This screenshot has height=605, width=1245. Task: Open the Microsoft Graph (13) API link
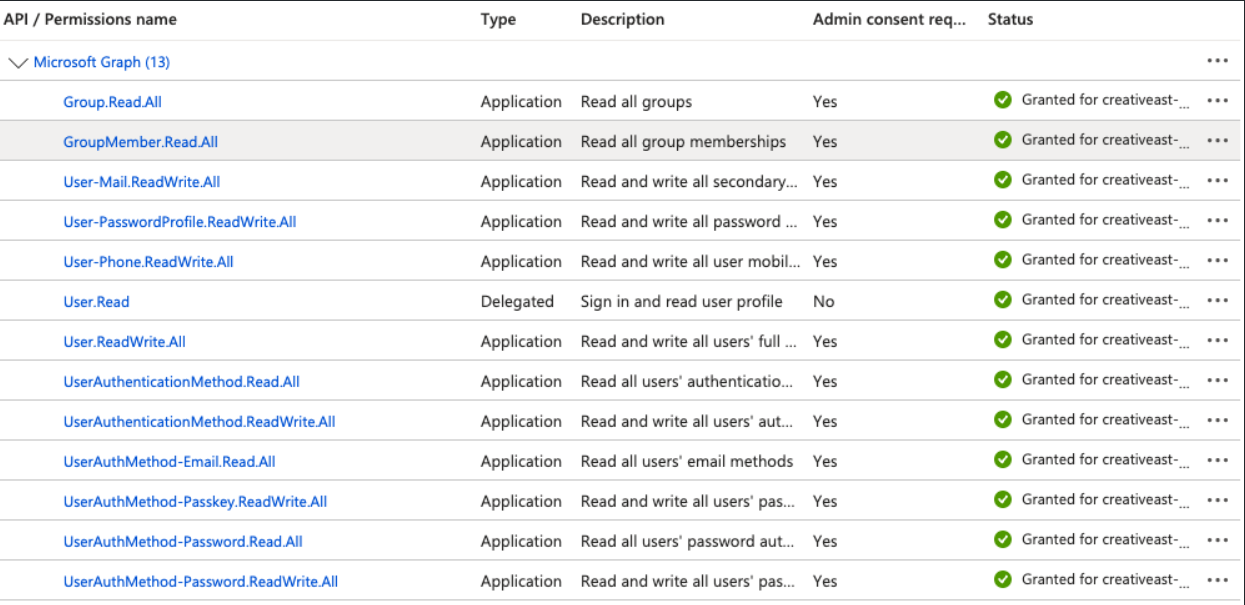[101, 62]
